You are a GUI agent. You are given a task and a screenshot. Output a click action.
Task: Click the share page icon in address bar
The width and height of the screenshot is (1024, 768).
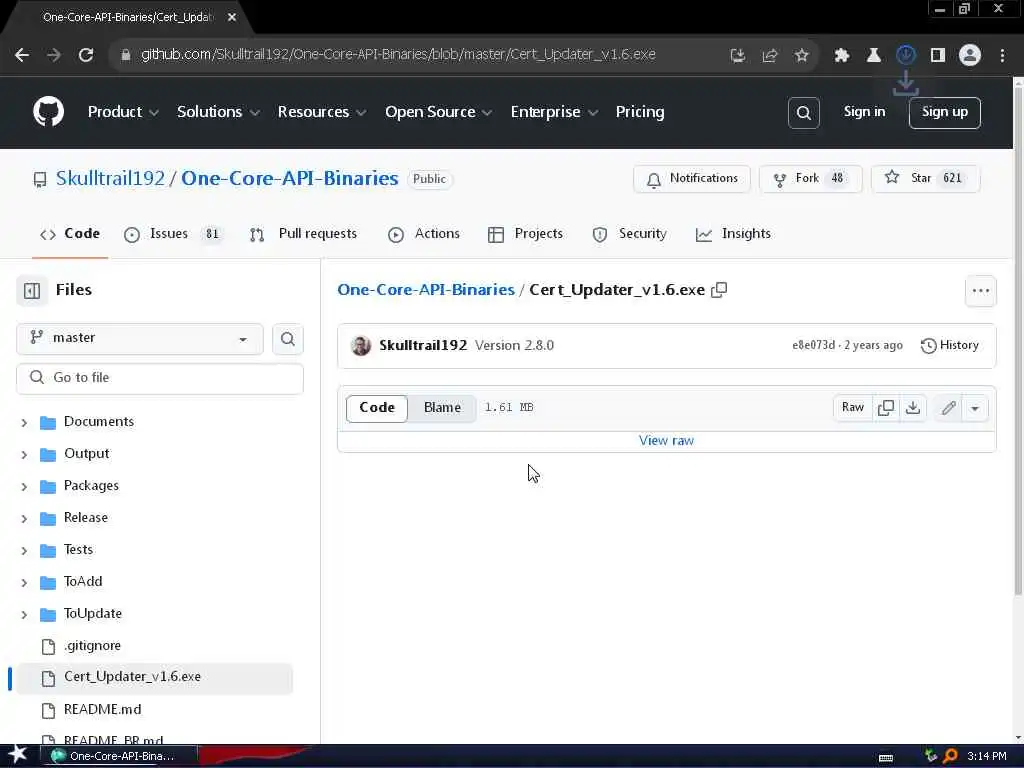click(770, 56)
